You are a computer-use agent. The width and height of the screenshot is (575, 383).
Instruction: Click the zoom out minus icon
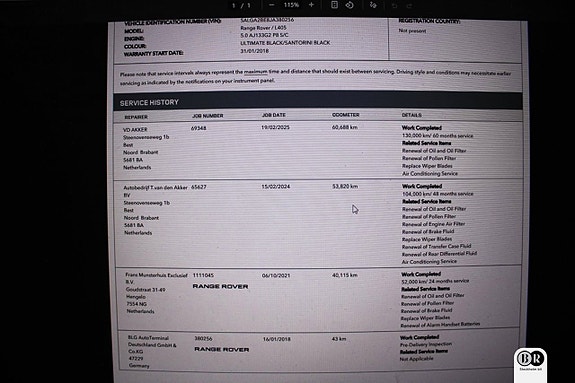(x=271, y=5)
